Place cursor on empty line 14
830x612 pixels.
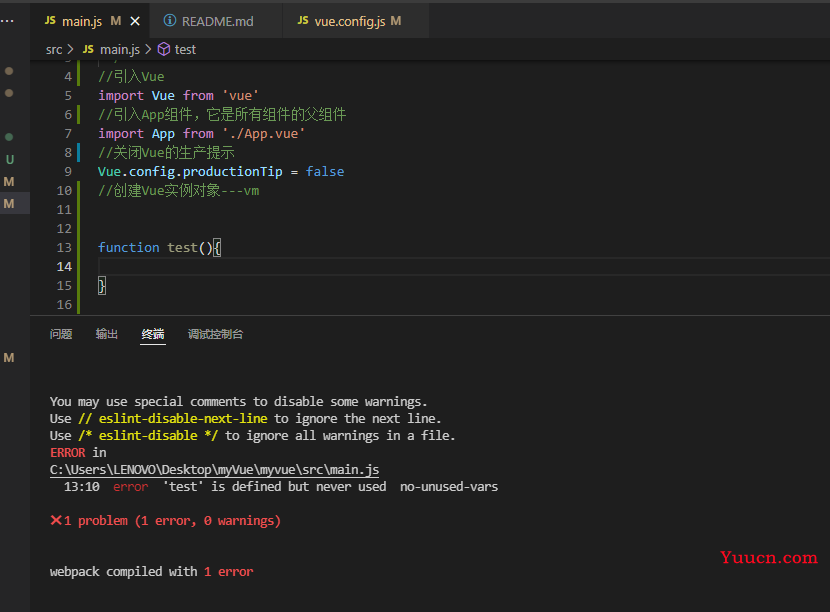pos(463,266)
